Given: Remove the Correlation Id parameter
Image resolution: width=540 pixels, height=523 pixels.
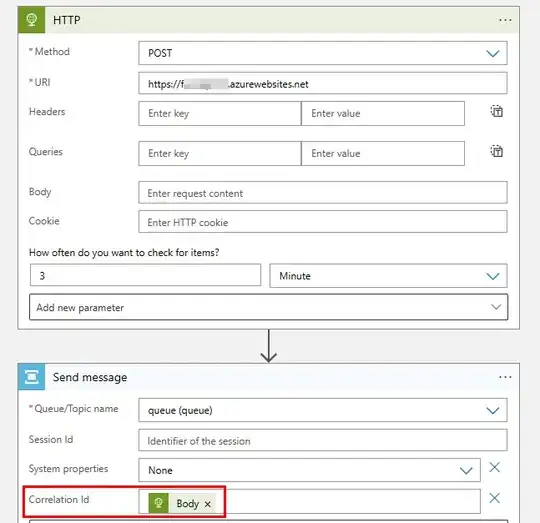Looking at the screenshot, I should [x=495, y=498].
